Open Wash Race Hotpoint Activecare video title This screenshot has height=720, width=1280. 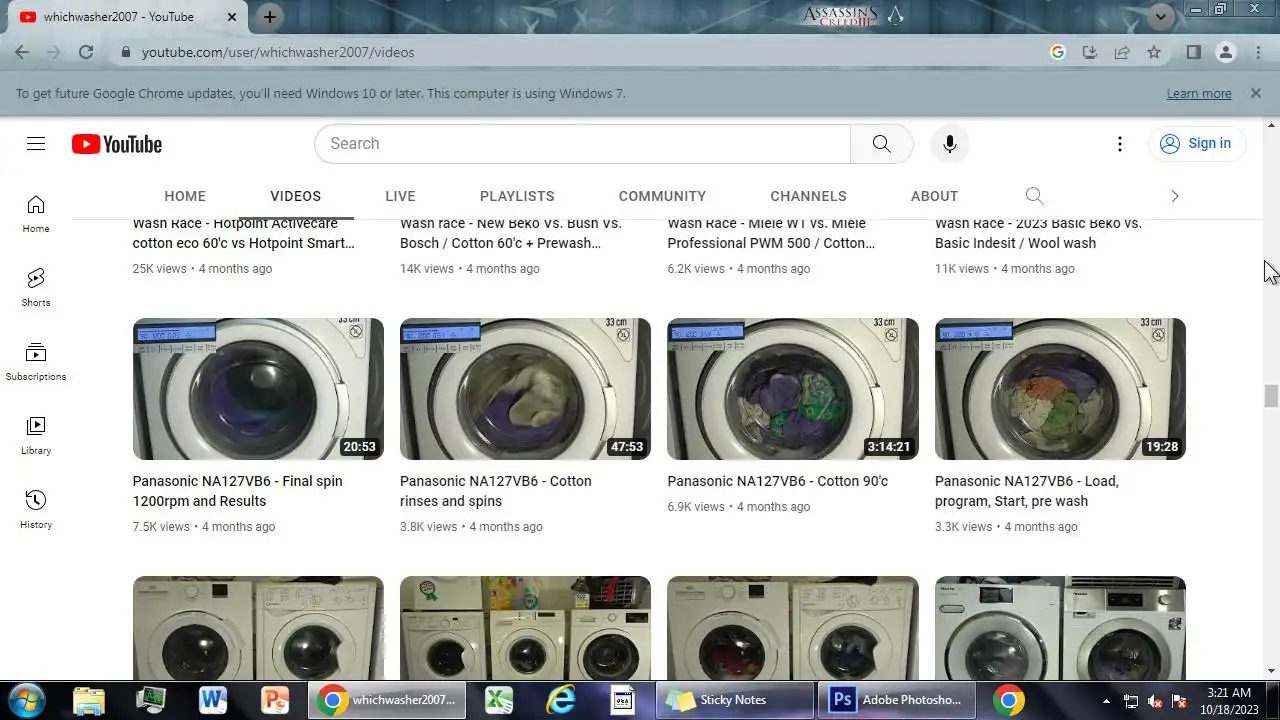244,233
